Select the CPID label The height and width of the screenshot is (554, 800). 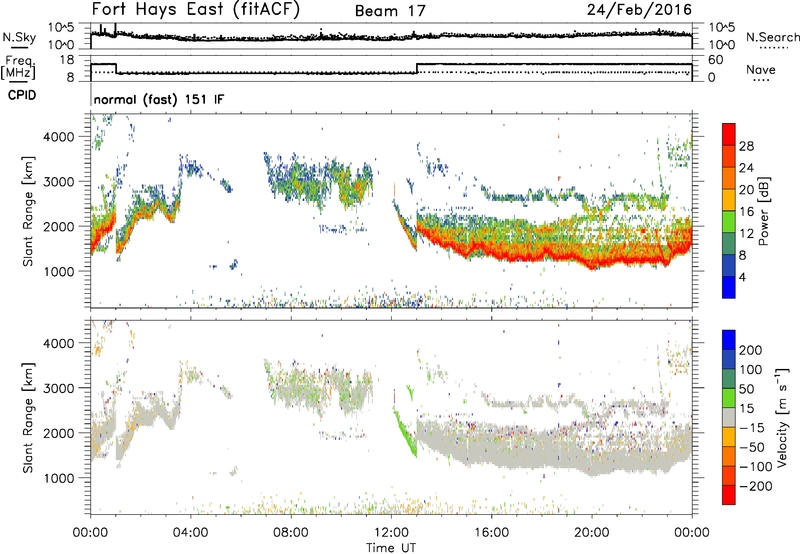tap(22, 95)
